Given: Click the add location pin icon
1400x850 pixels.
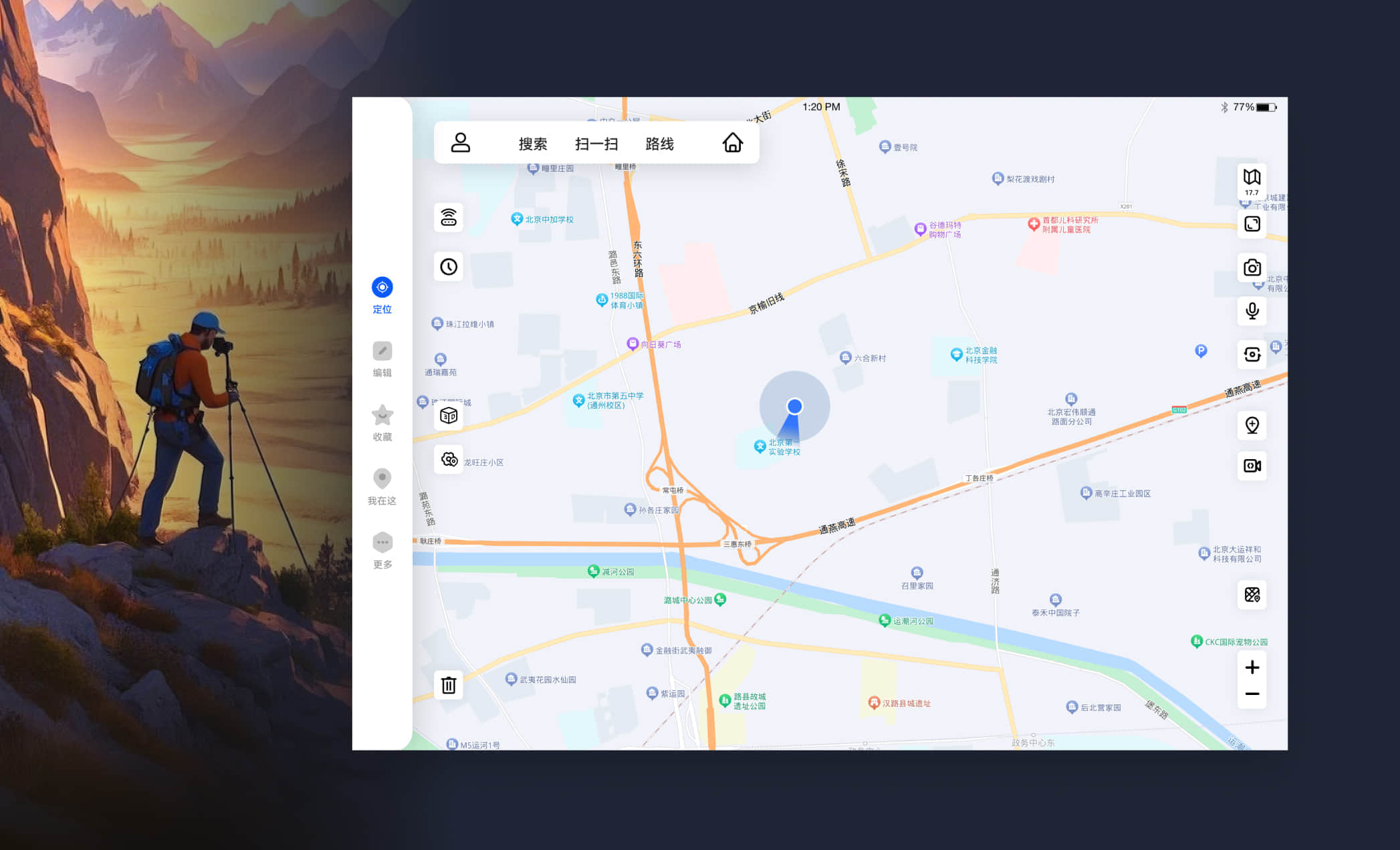Looking at the screenshot, I should 1252,425.
